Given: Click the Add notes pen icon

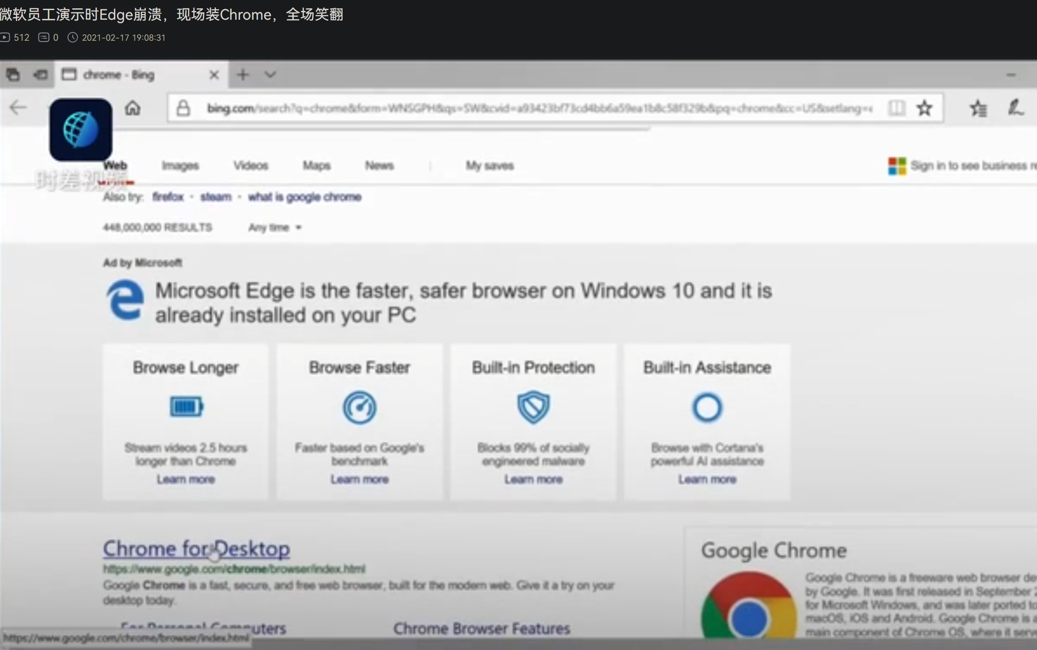Looking at the screenshot, I should (x=1015, y=107).
